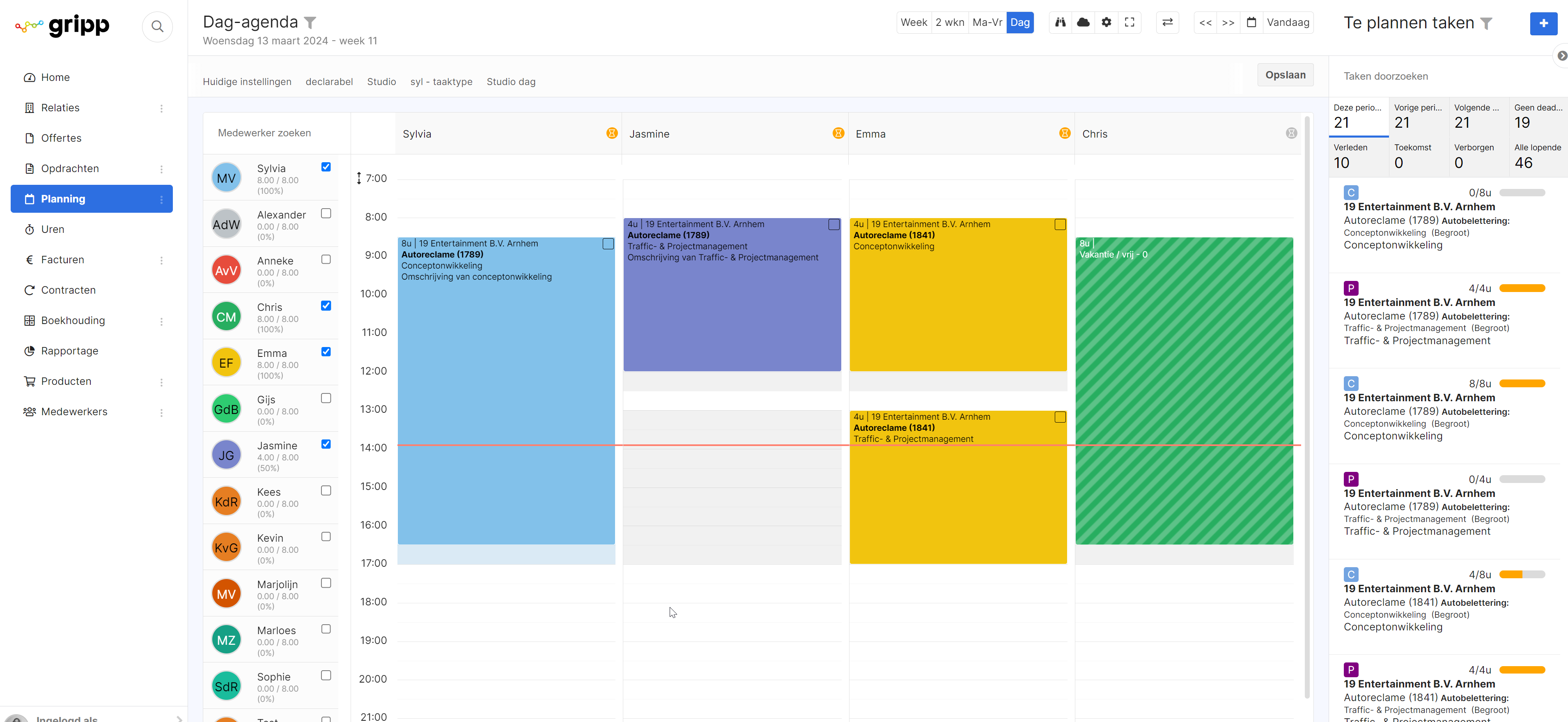
Task: Click progress bar of 8/8u Conceptonwikkeling task
Action: [x=1522, y=384]
